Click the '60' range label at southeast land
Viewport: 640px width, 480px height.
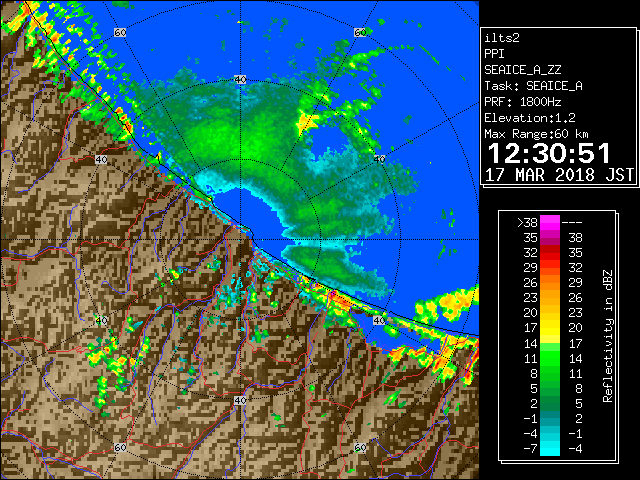coord(360,448)
